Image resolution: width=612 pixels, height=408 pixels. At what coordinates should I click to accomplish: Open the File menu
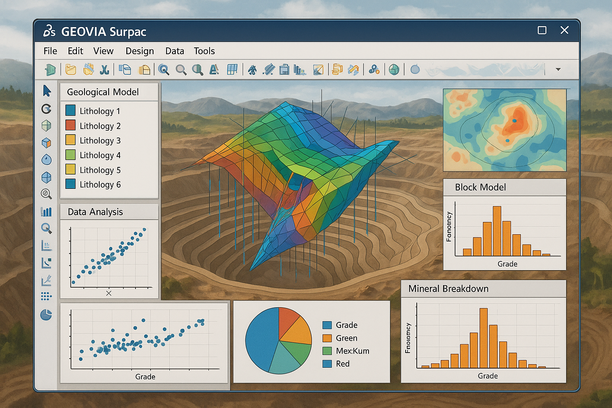(51, 50)
